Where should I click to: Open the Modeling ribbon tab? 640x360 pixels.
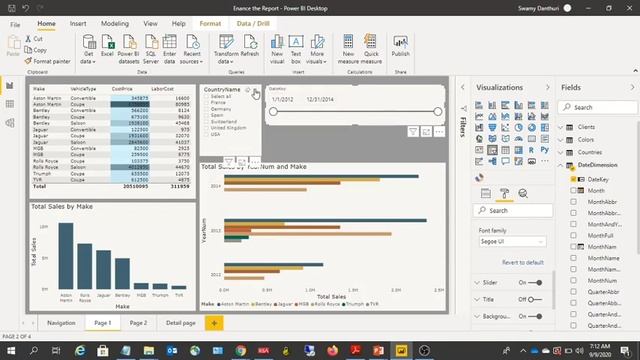point(115,24)
